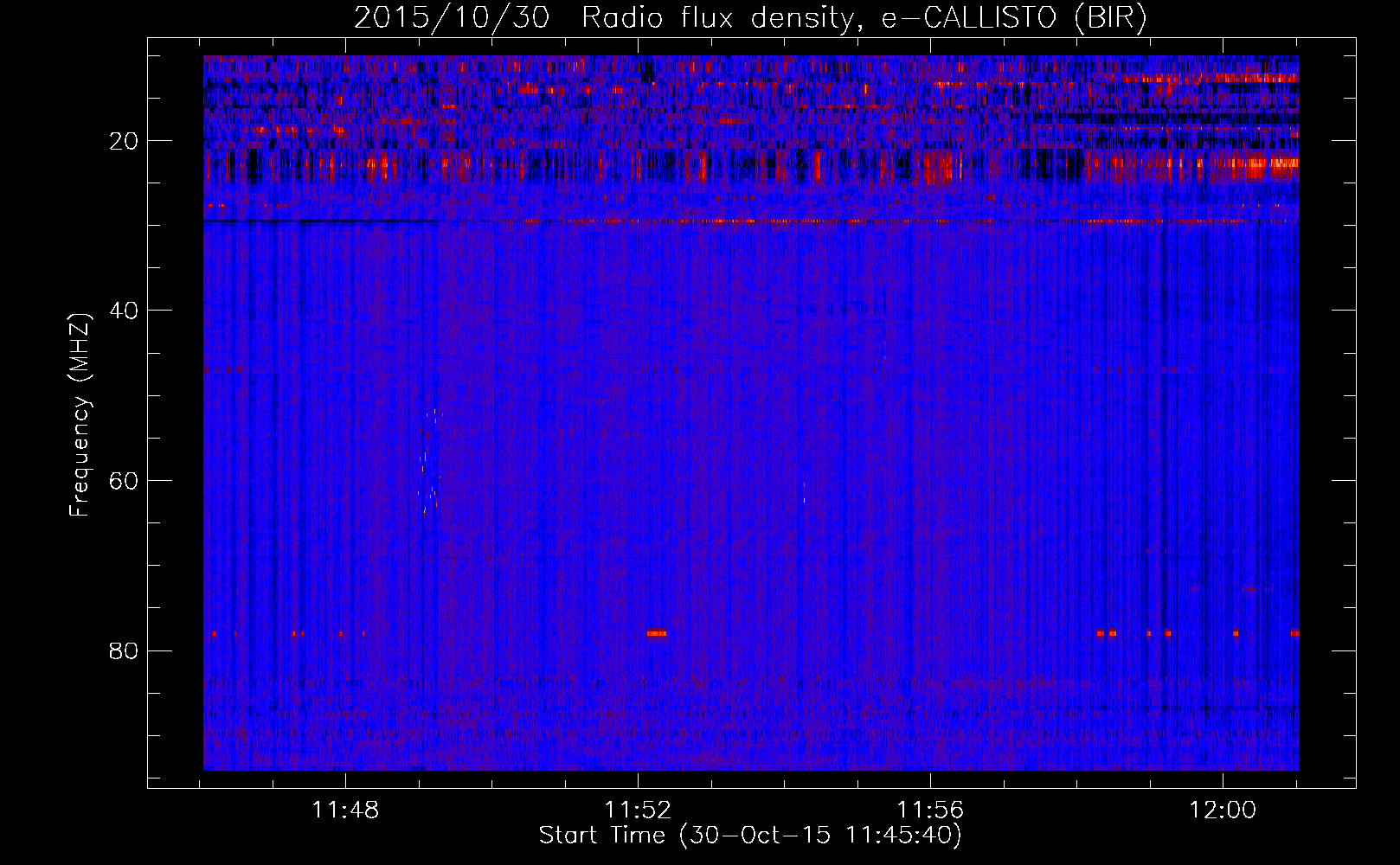Click the 80 MHz frequency tick label
1400x865 pixels.
[x=125, y=650]
